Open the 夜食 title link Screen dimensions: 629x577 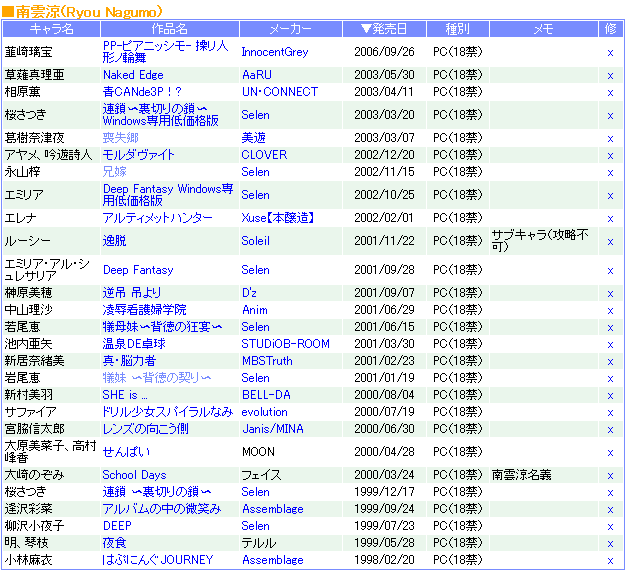[114, 543]
